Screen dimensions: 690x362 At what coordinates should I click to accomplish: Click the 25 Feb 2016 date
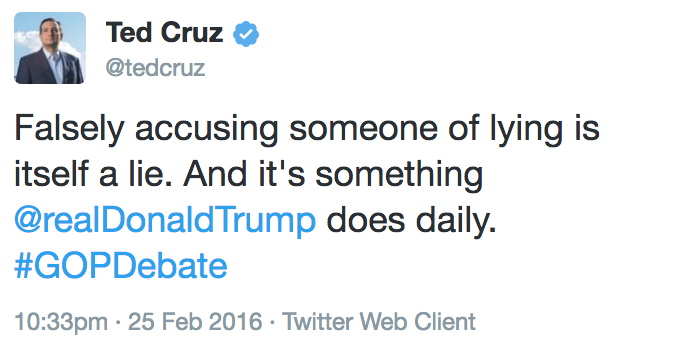click(x=195, y=322)
